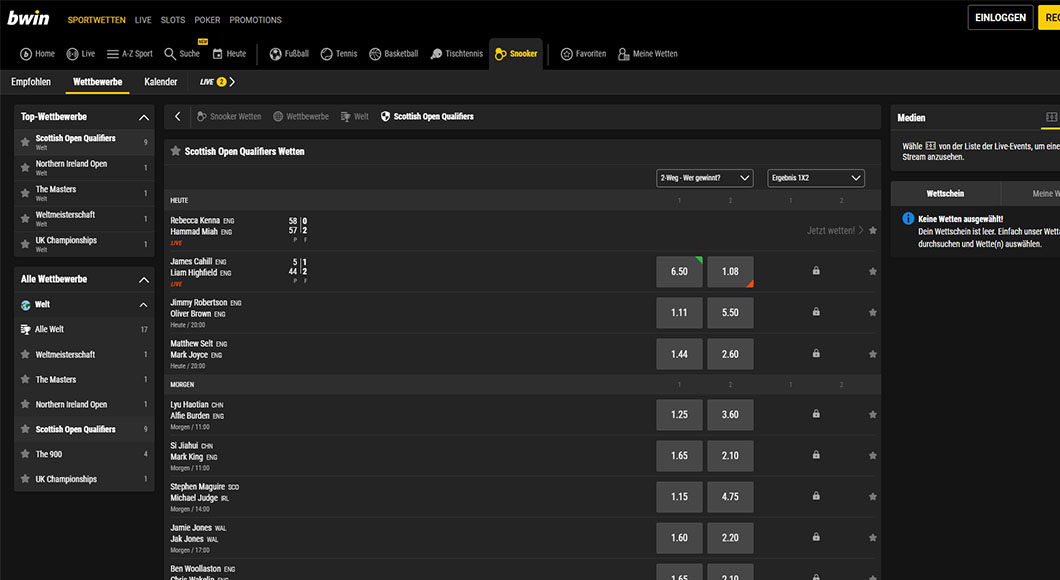Bet on James Cahill at 6.50
The image size is (1060, 580).
679,272
